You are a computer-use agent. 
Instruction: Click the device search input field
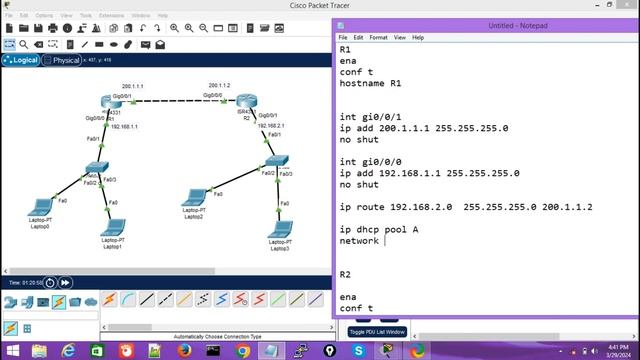click(x=51, y=316)
